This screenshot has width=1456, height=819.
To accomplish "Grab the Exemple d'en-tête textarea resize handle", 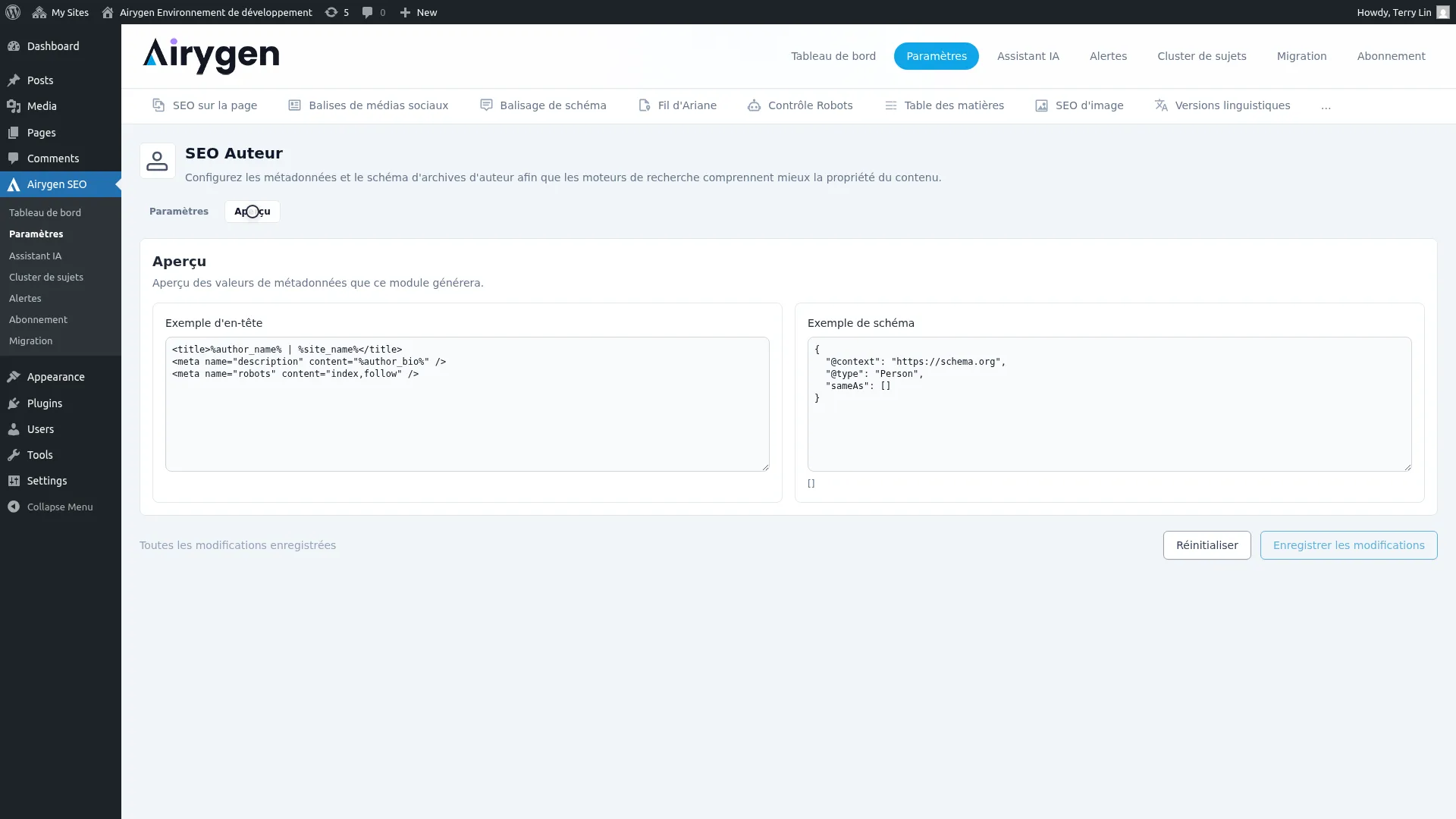I will (765, 467).
